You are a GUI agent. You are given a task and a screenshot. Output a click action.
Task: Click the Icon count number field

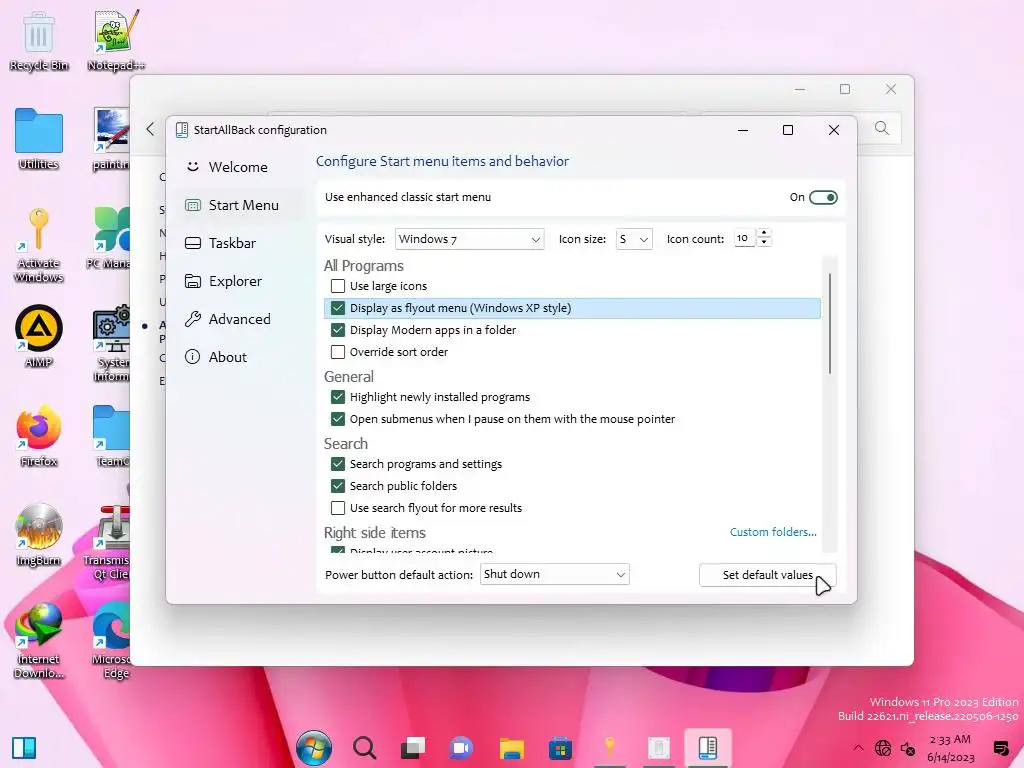744,238
